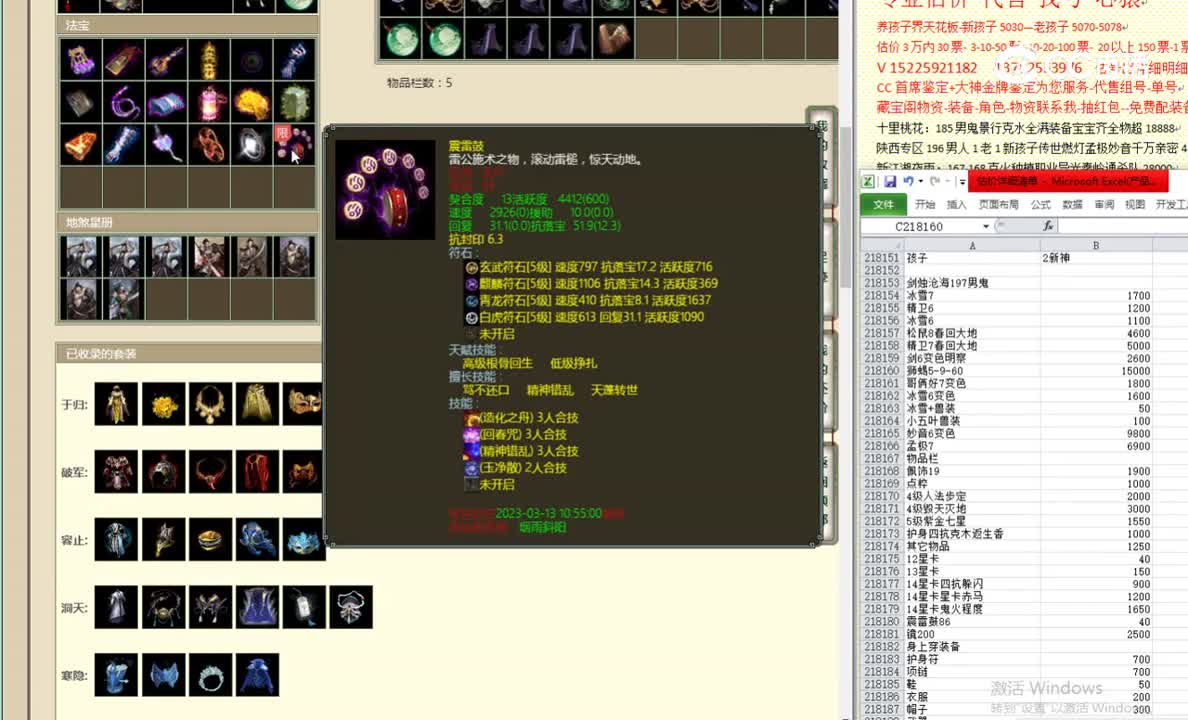Click the Excel formula bar input
The width and height of the screenshot is (1188, 720).
pos(1124,226)
